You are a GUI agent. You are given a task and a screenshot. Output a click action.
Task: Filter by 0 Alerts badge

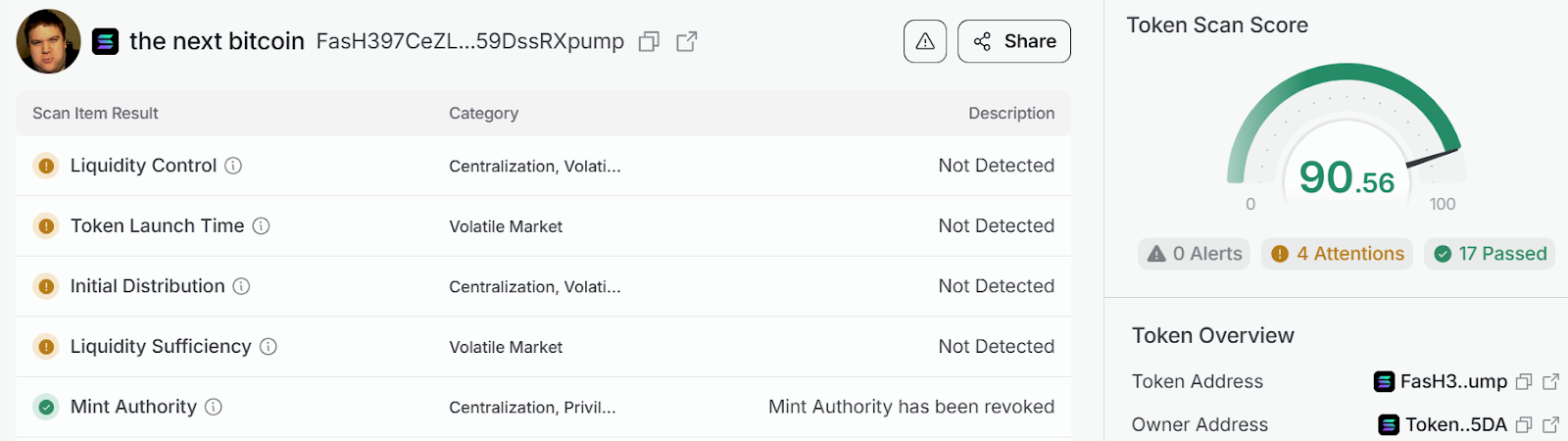point(1194,254)
